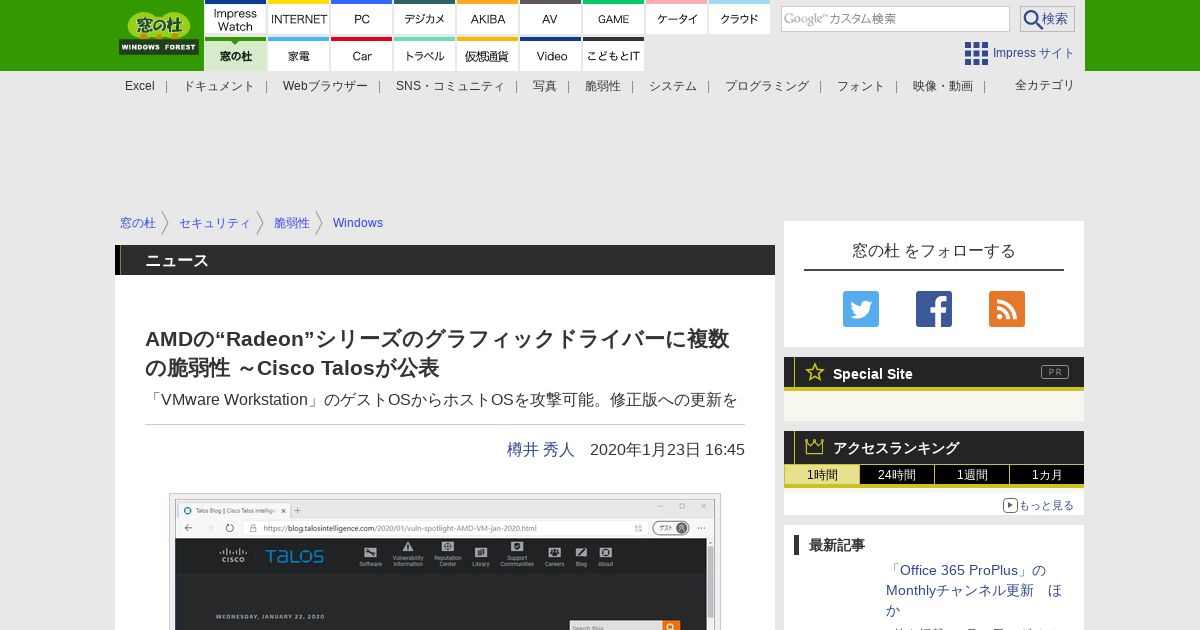Click the Special Site star icon
Image resolution: width=1200 pixels, height=630 pixels.
[x=815, y=372]
